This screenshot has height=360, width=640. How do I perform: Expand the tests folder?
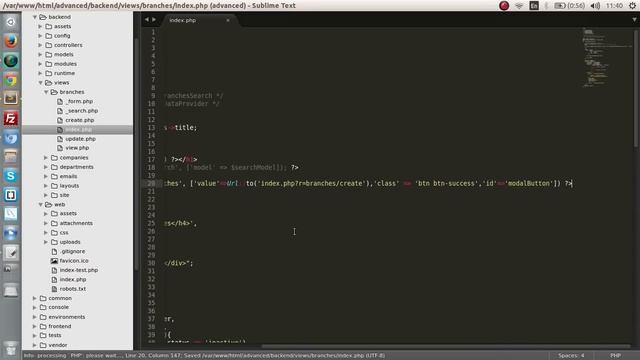pos(35,335)
